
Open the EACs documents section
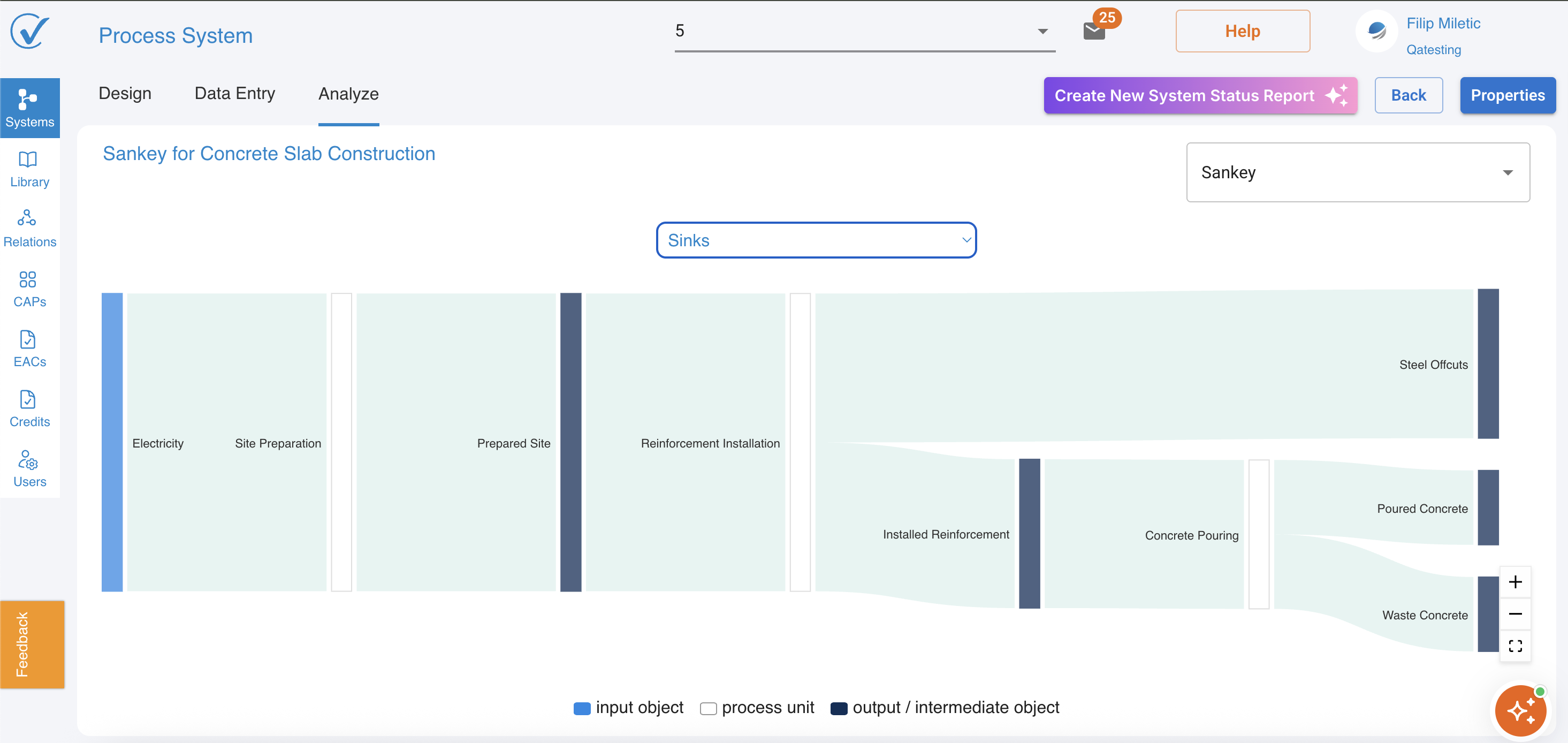coord(29,349)
